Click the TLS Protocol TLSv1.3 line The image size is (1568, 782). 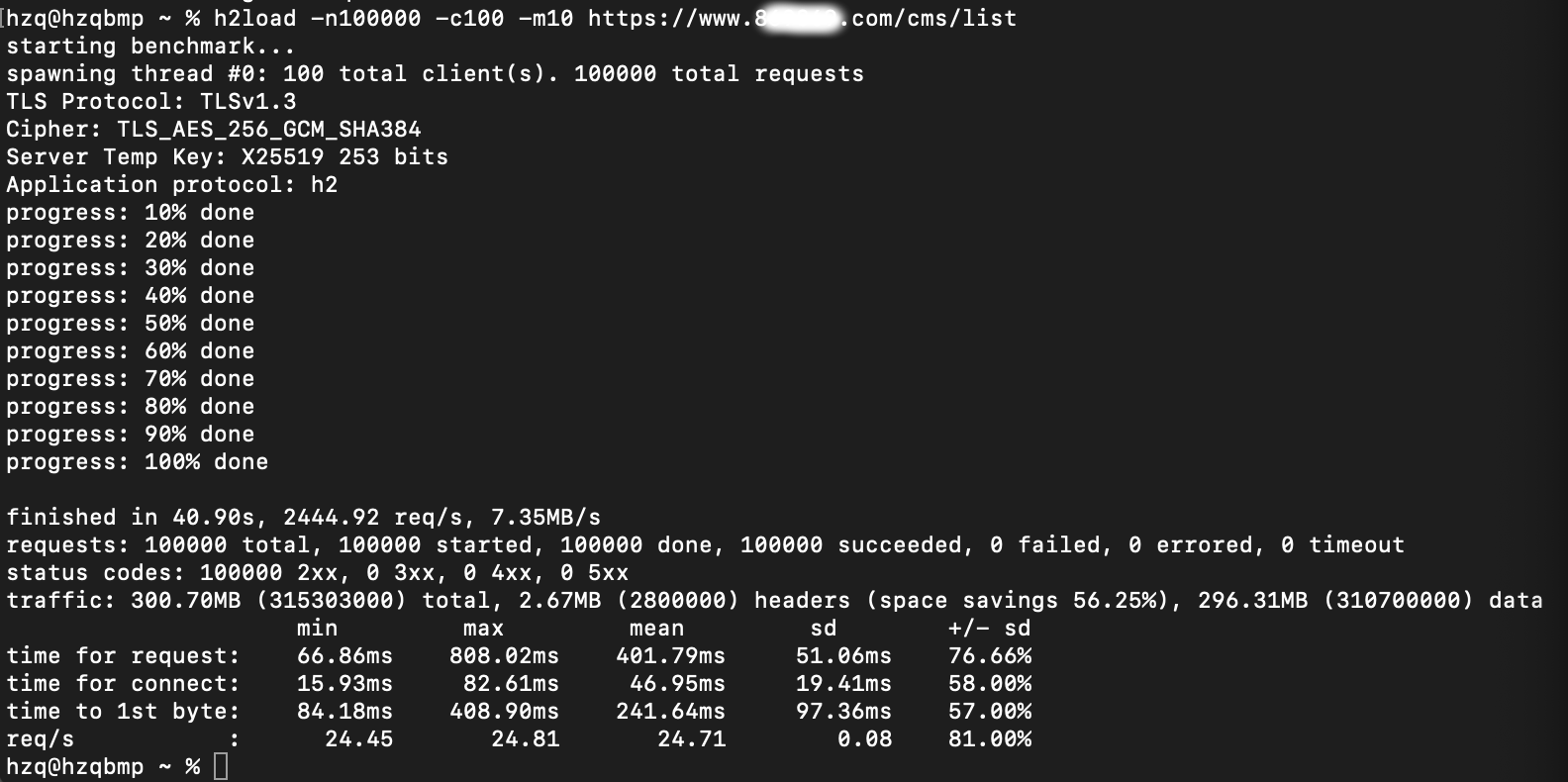(x=150, y=102)
